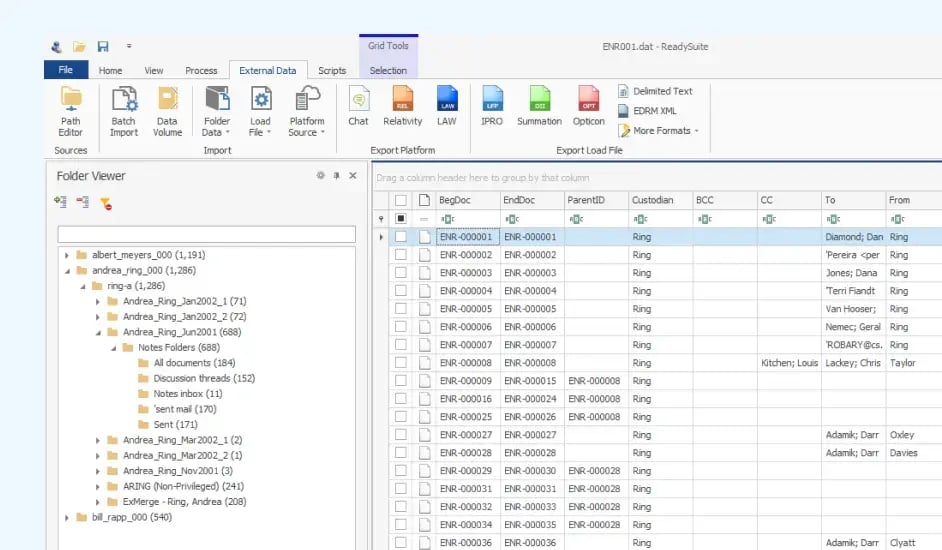942x550 pixels.
Task: Tick the checkbox for row ENR-000008
Action: [401, 363]
